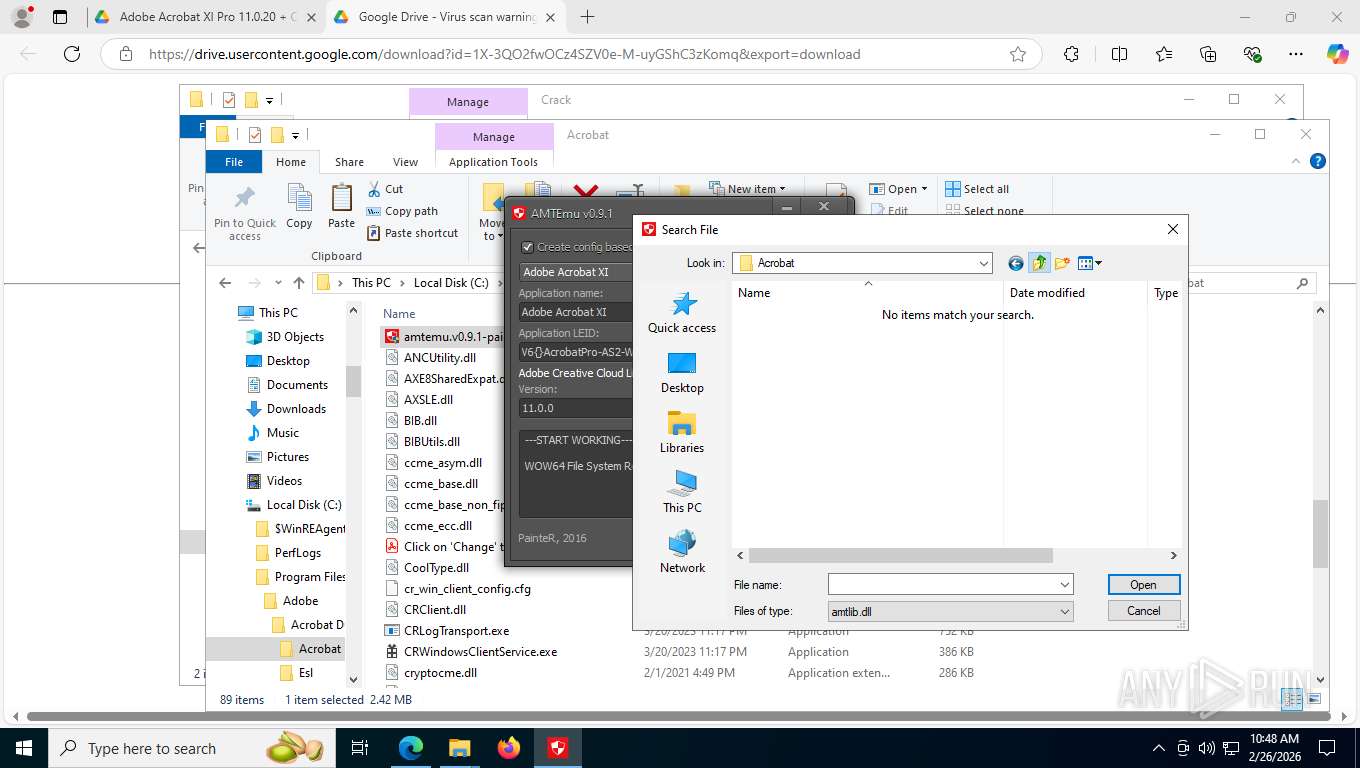Screen dimensions: 1360x768
Task: Click Paste shortcut in ribbon
Action: click(412, 233)
